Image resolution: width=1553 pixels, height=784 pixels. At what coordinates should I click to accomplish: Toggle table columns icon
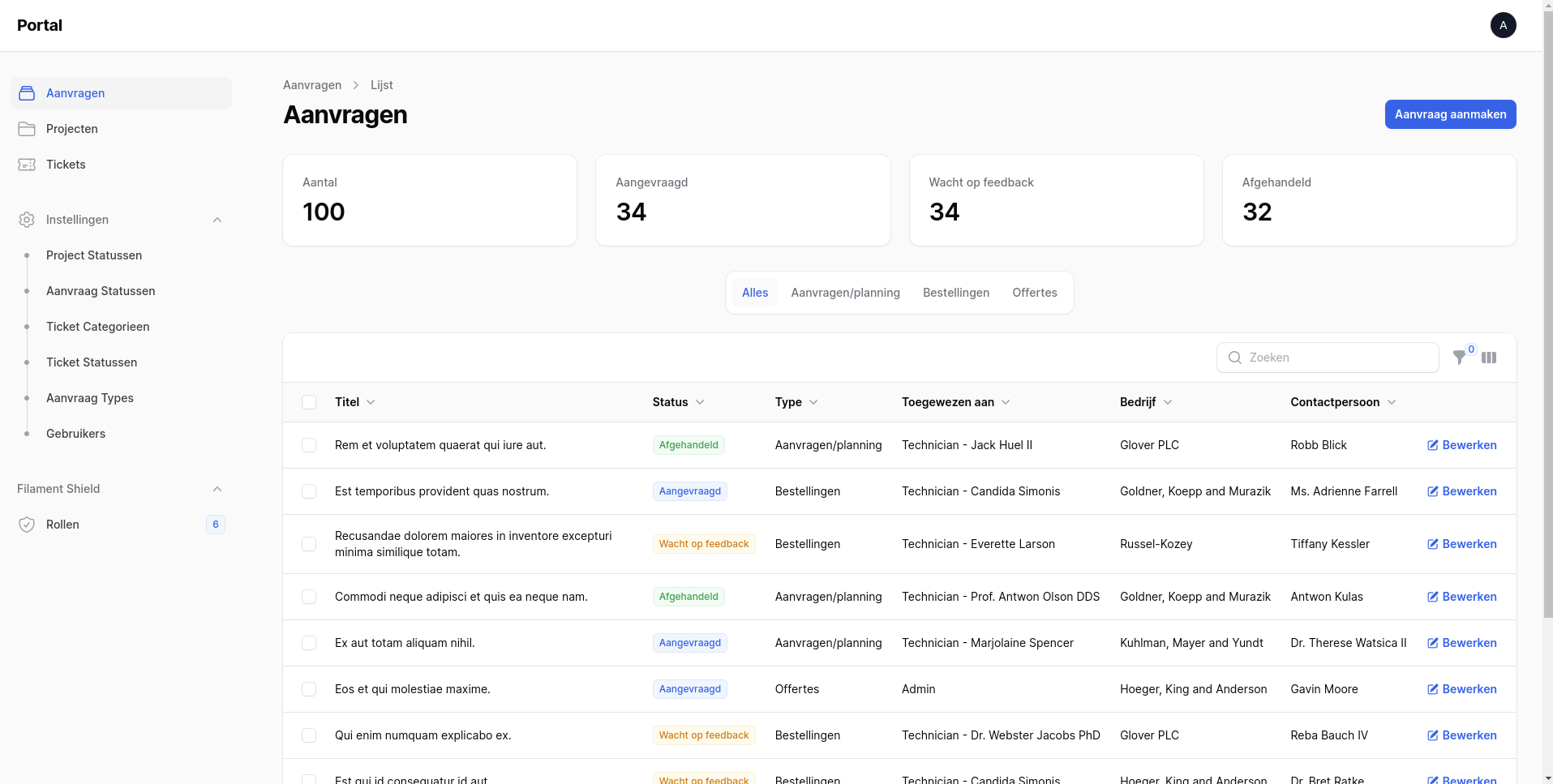(x=1489, y=358)
